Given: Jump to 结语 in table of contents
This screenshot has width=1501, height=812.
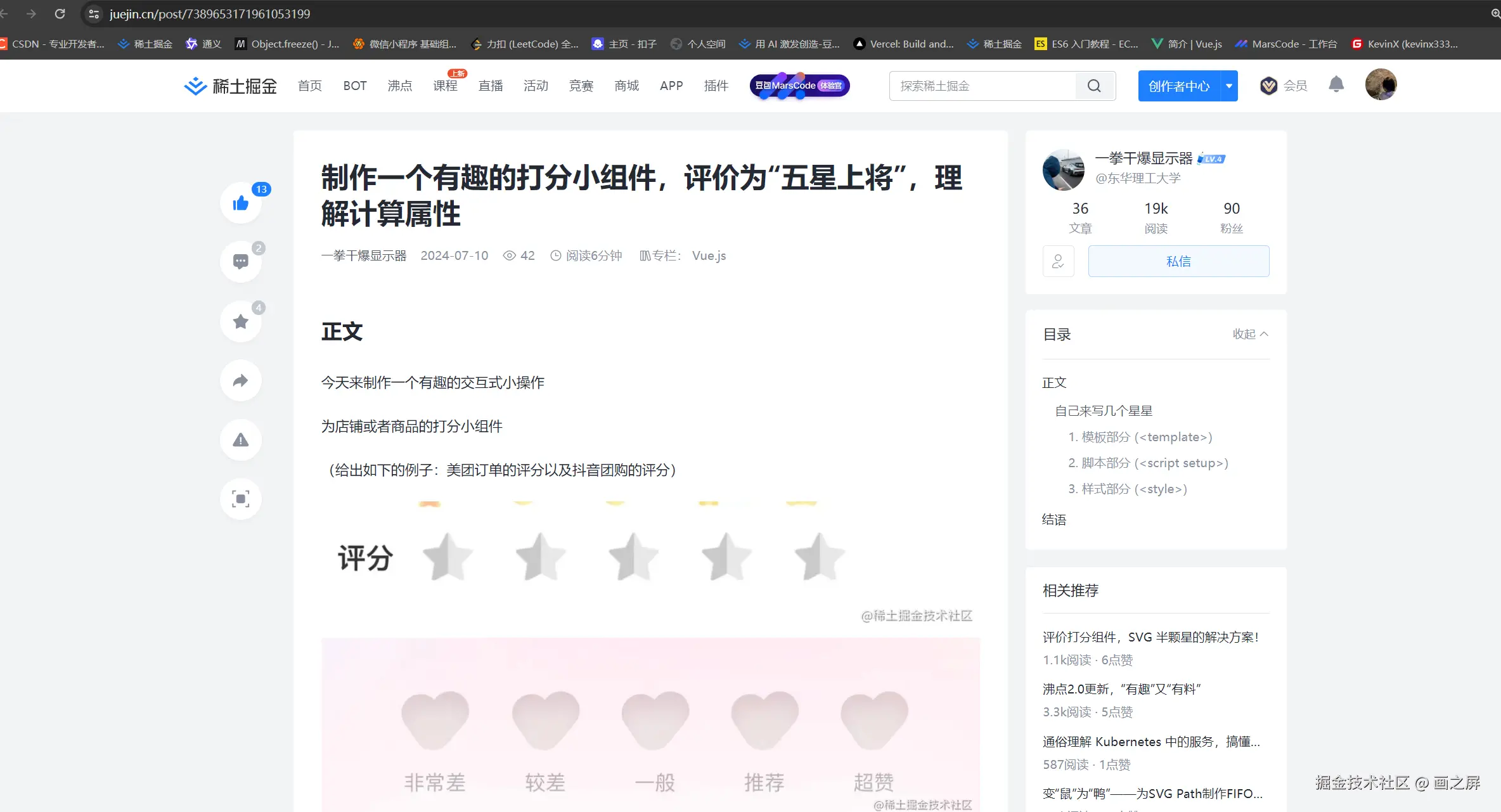Looking at the screenshot, I should pos(1054,520).
